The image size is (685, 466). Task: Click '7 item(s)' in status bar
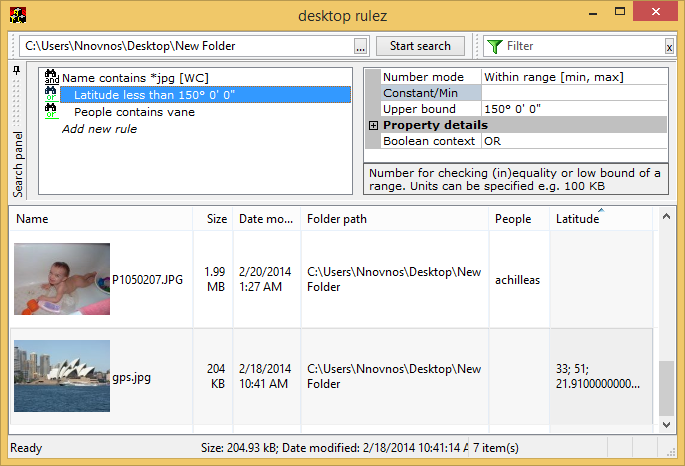point(495,448)
